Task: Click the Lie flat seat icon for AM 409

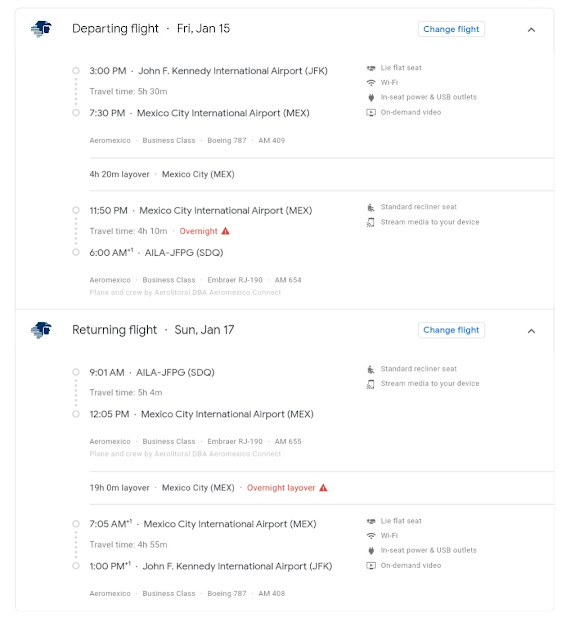Action: click(x=371, y=68)
